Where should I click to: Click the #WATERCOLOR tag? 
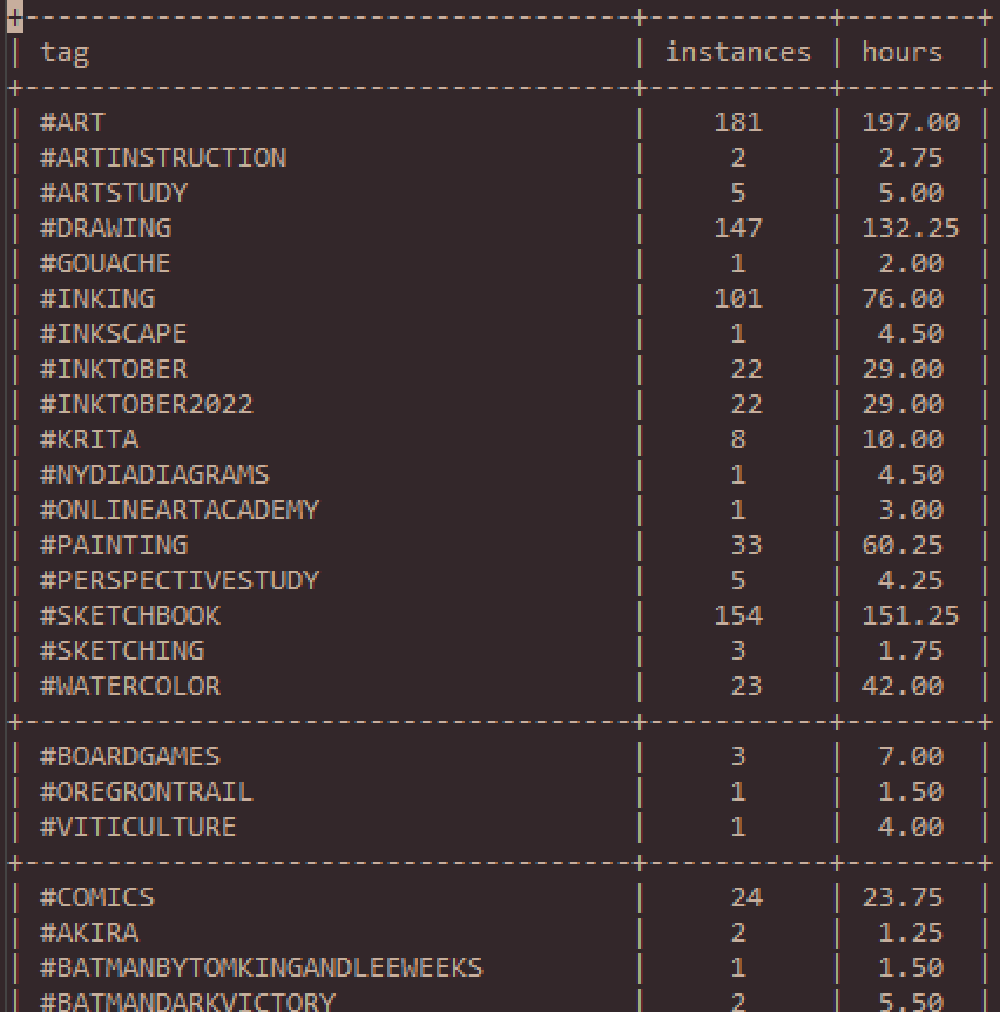[x=130, y=687]
